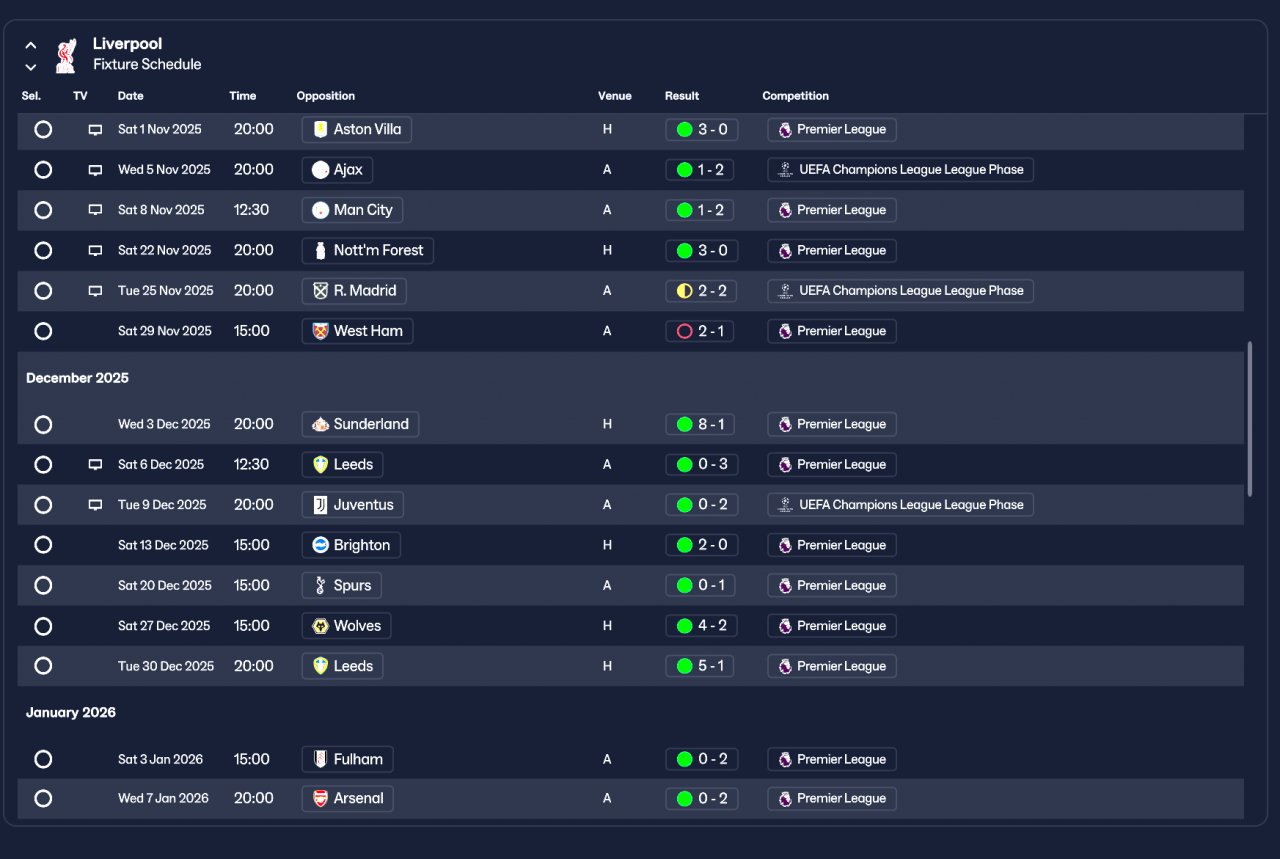Open the 4 - 2 result against Wolves
The width and height of the screenshot is (1280, 859).
point(700,626)
